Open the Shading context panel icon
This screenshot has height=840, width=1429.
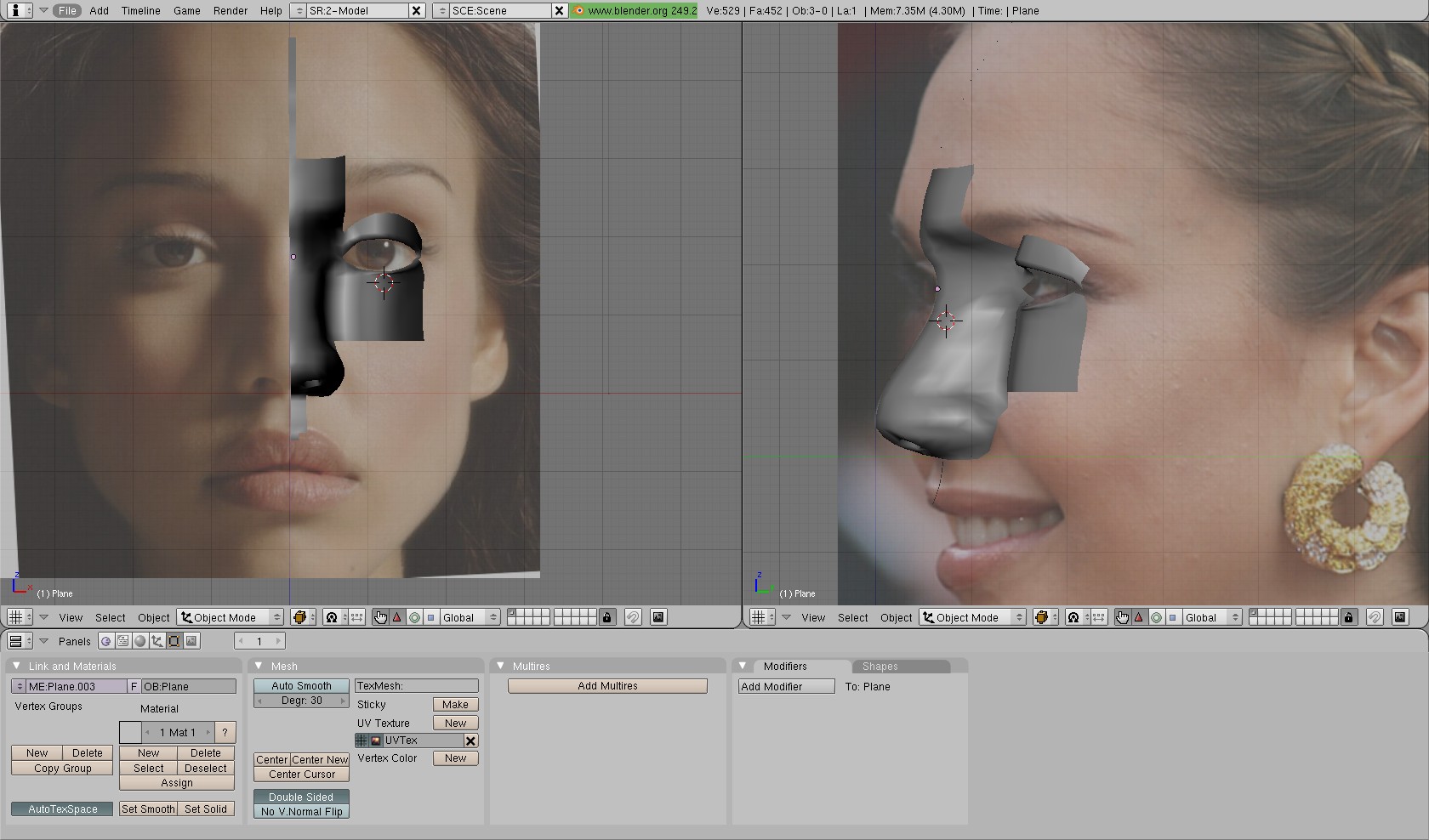pyautogui.click(x=140, y=641)
